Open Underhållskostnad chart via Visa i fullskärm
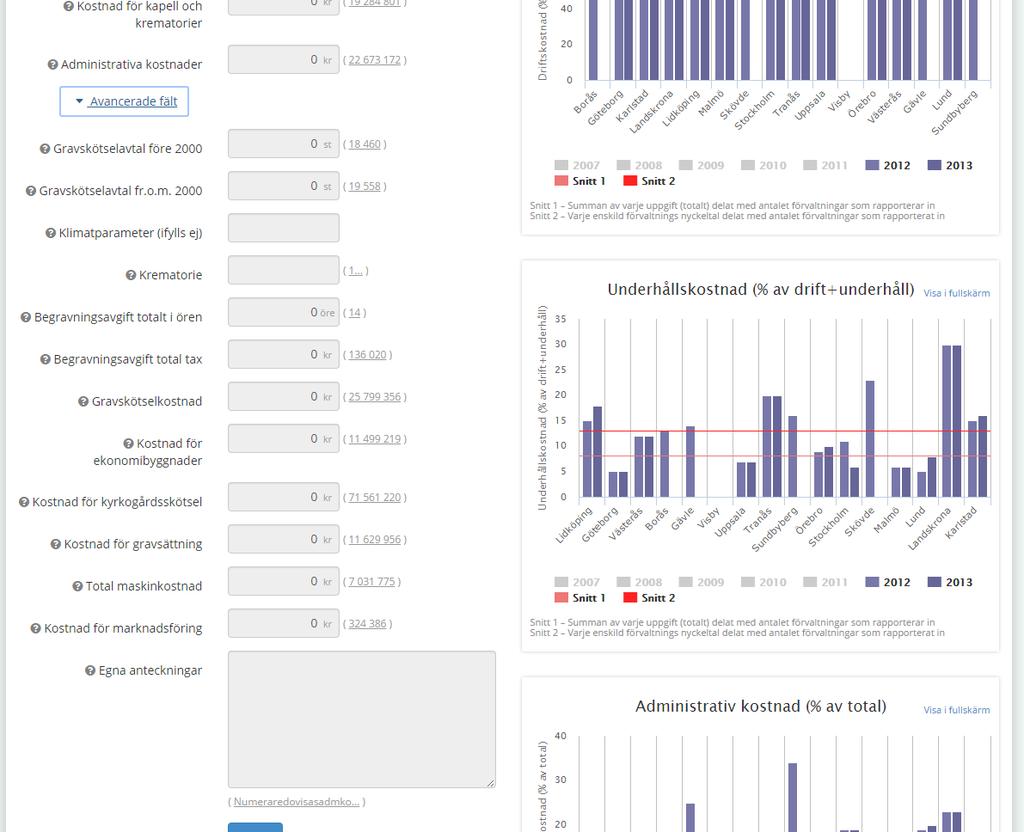The width and height of the screenshot is (1024, 832). pyautogui.click(x=956, y=293)
